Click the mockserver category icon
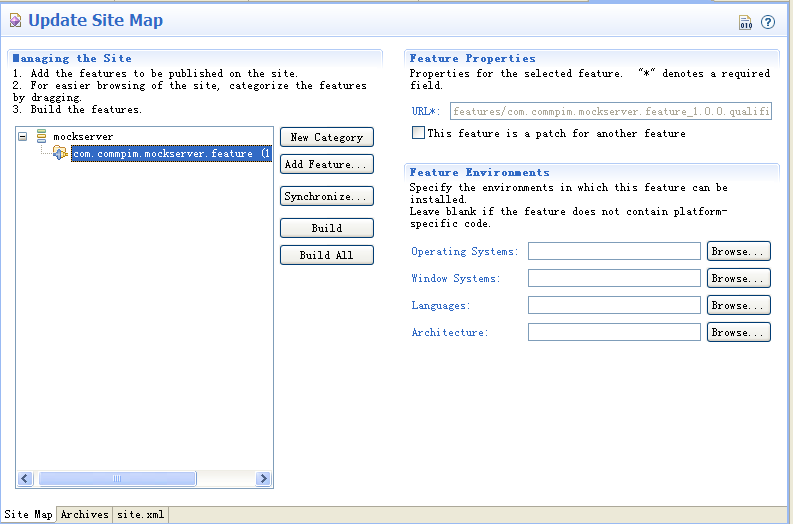 point(41,136)
